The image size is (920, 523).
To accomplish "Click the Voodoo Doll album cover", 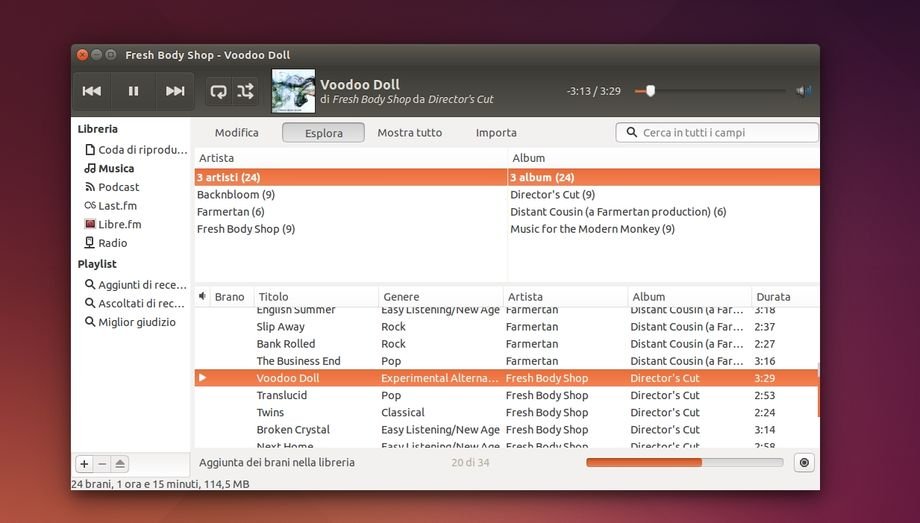I will pyautogui.click(x=293, y=91).
